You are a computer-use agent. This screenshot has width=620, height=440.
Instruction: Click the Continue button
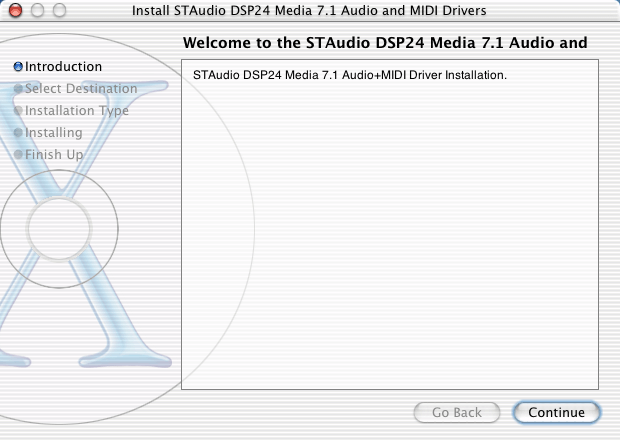click(x=556, y=412)
